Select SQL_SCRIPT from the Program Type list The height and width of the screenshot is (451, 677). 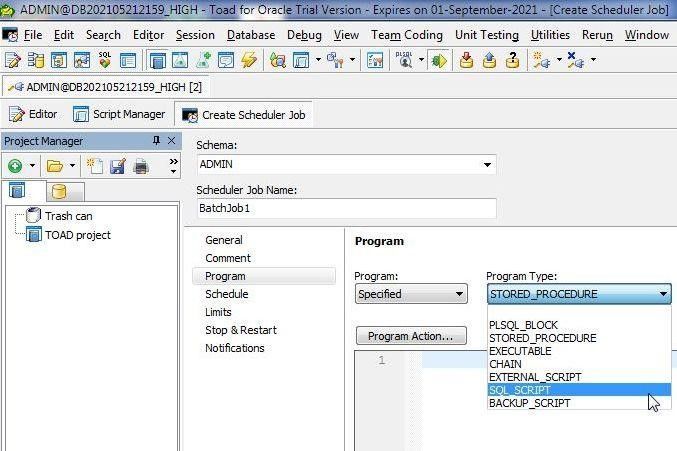(579, 390)
